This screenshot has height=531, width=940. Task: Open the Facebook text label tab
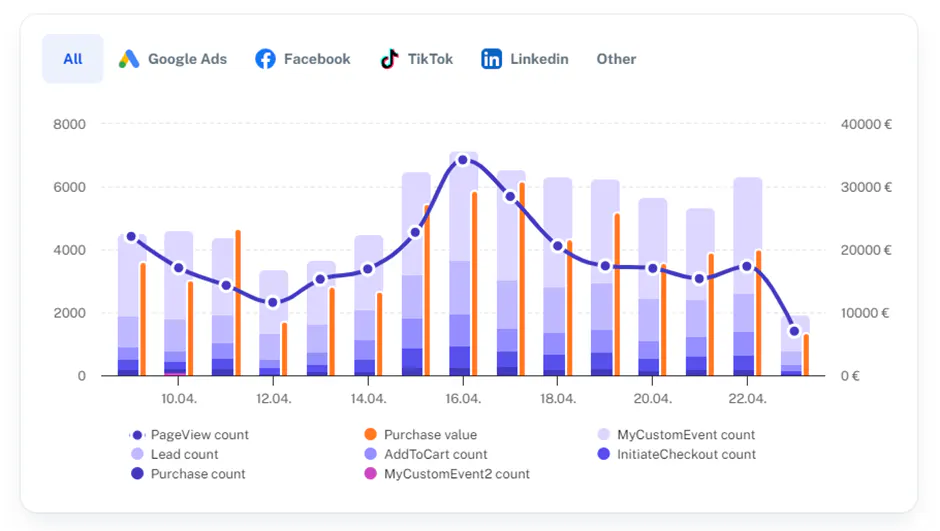[x=317, y=59]
